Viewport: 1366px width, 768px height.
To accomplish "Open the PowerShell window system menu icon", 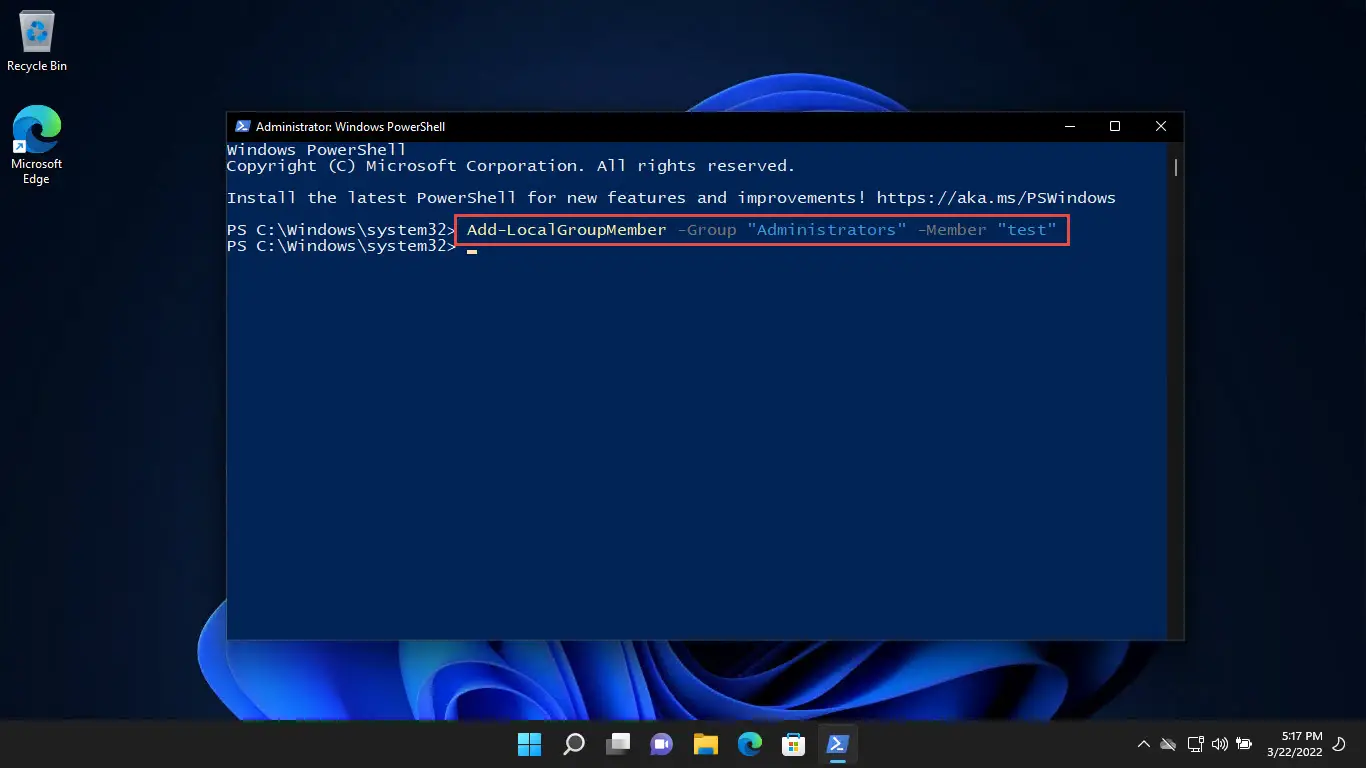I will point(242,127).
